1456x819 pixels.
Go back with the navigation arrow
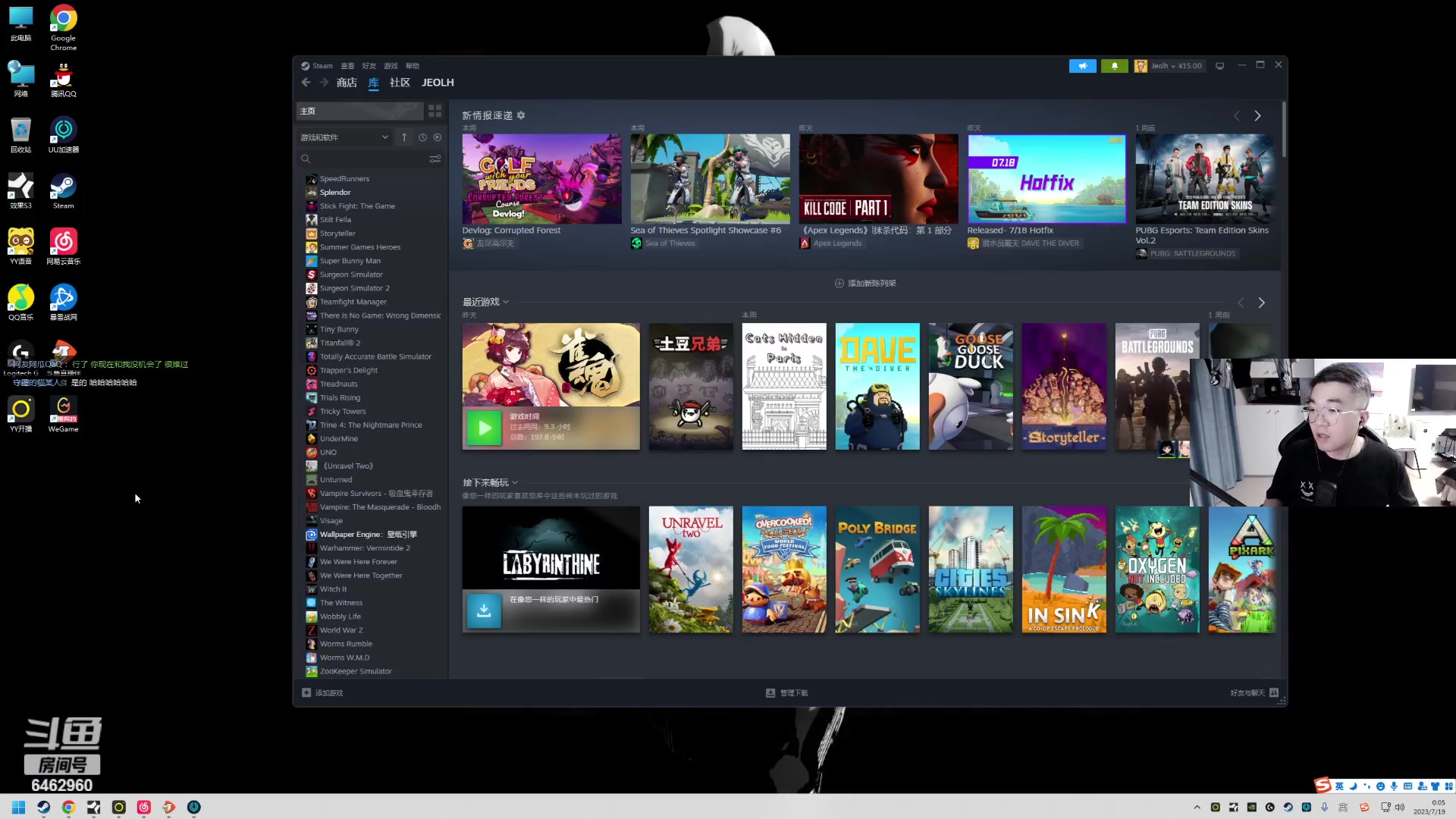click(x=306, y=83)
